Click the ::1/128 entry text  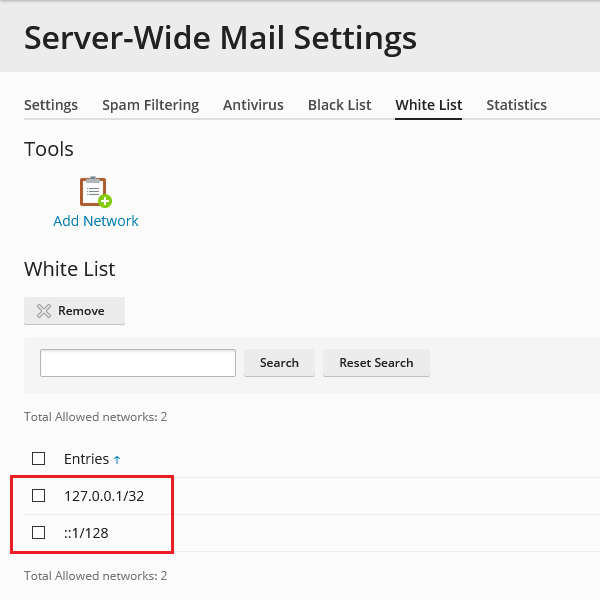[x=86, y=533]
